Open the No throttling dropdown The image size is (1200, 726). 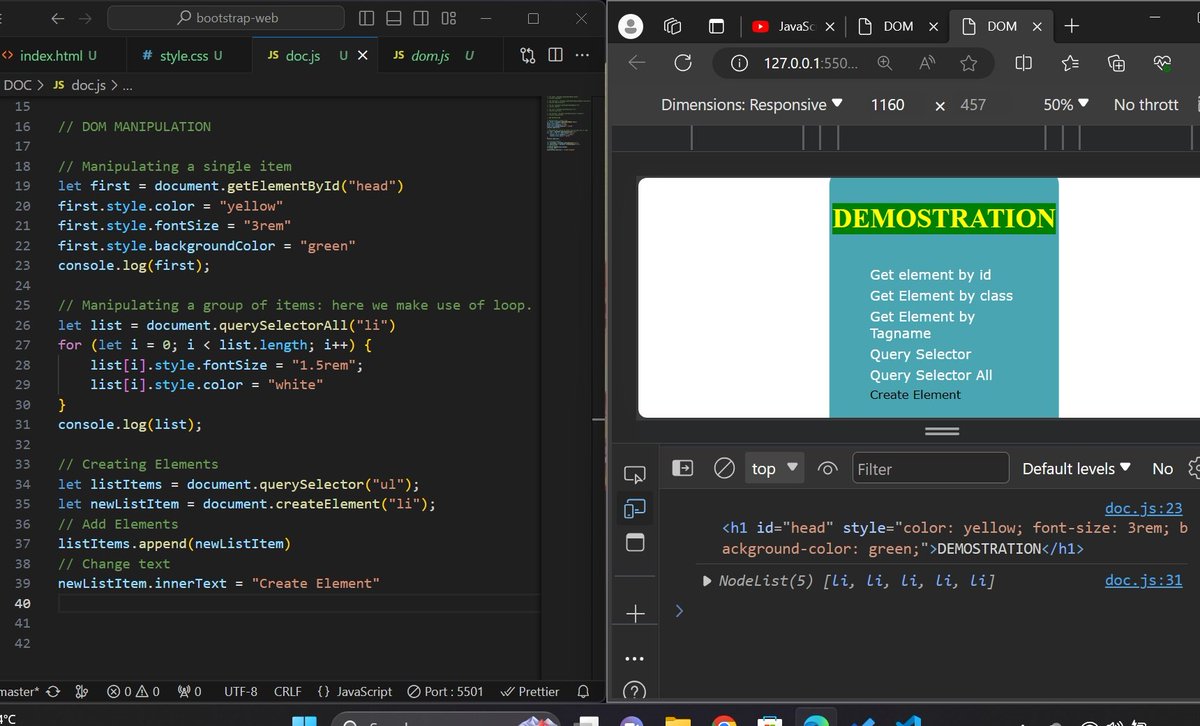pos(1146,104)
